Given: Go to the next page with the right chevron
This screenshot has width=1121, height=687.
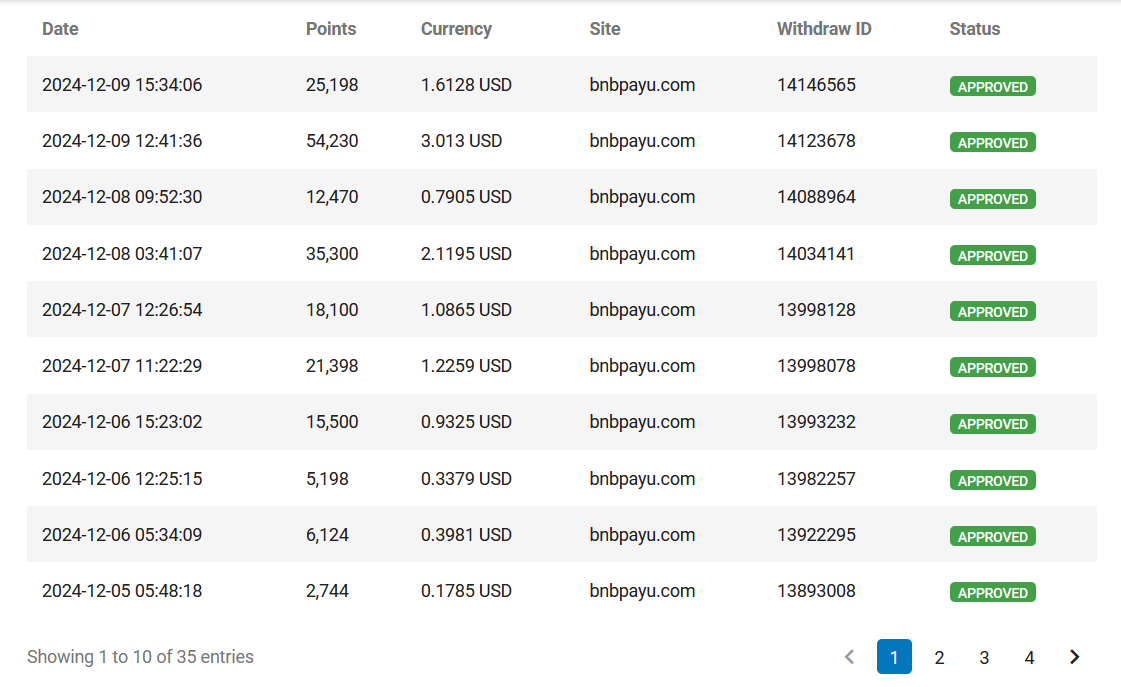Looking at the screenshot, I should pyautogui.click(x=1074, y=657).
